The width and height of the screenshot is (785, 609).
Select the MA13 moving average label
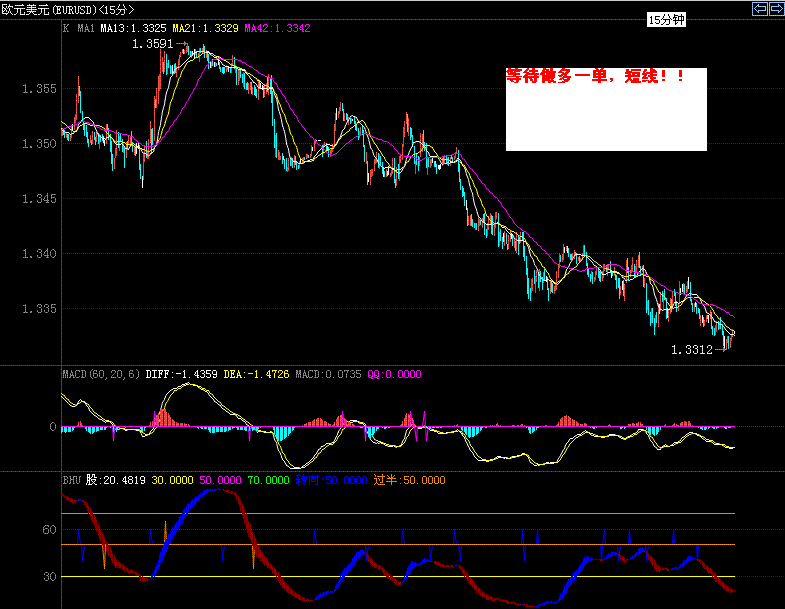tap(134, 29)
